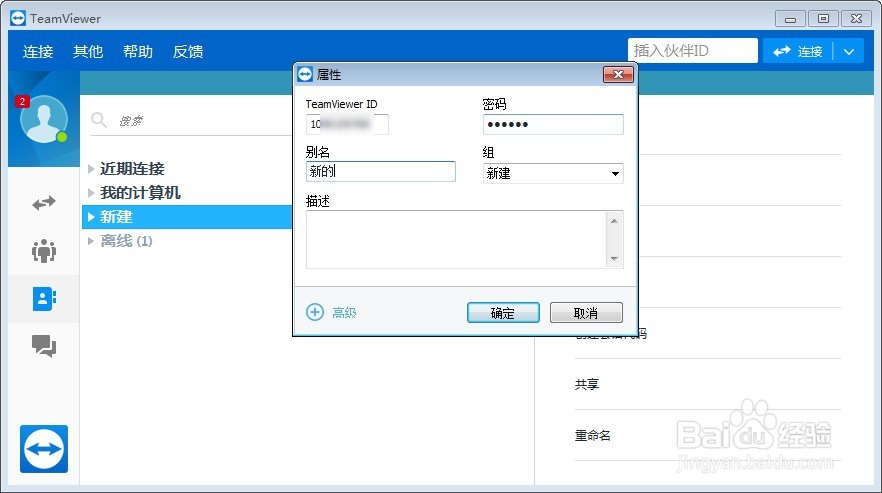Open the 连接 menu

(38, 52)
